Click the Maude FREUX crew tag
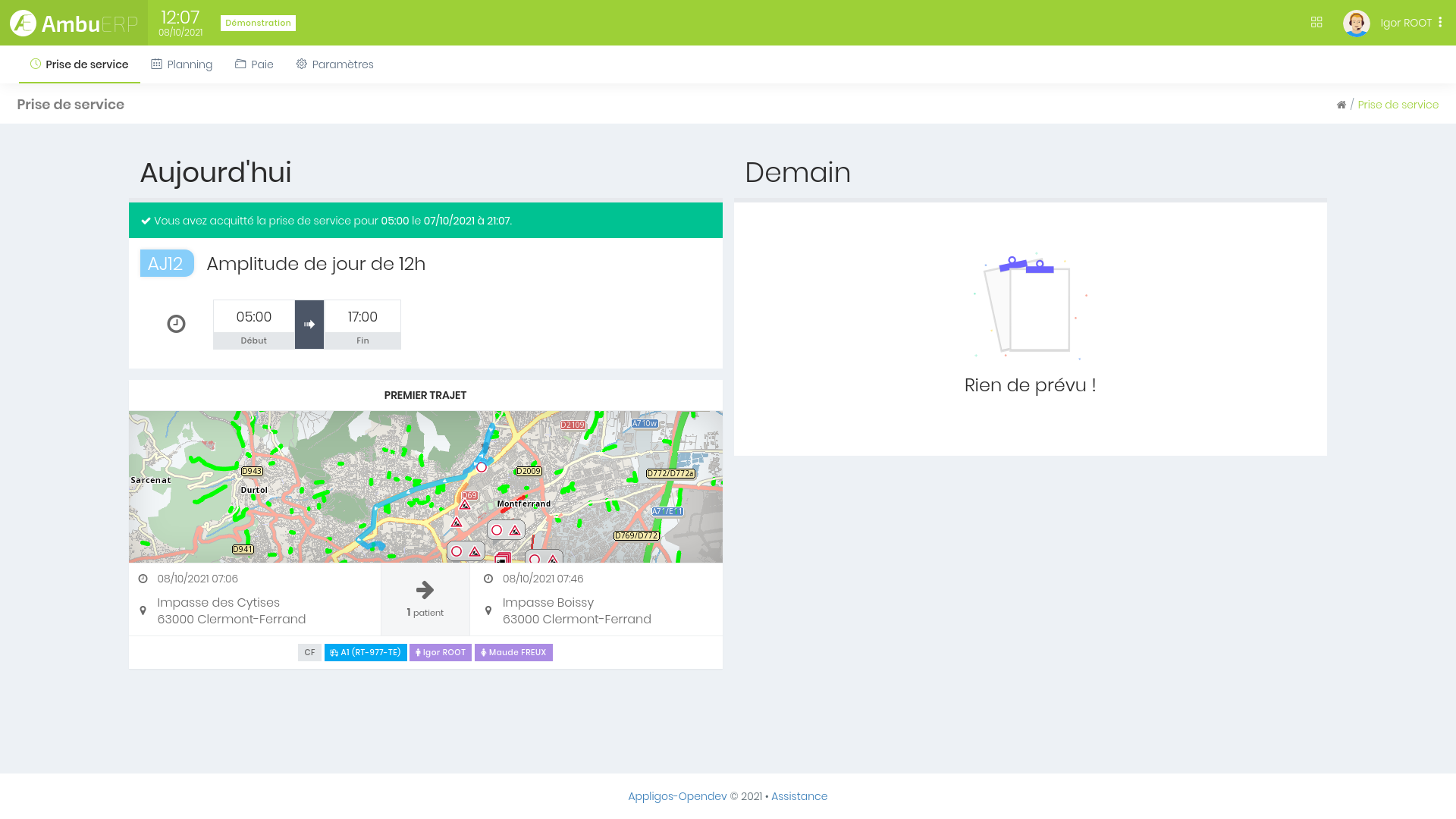Image resolution: width=1456 pixels, height=819 pixels. coord(513,652)
